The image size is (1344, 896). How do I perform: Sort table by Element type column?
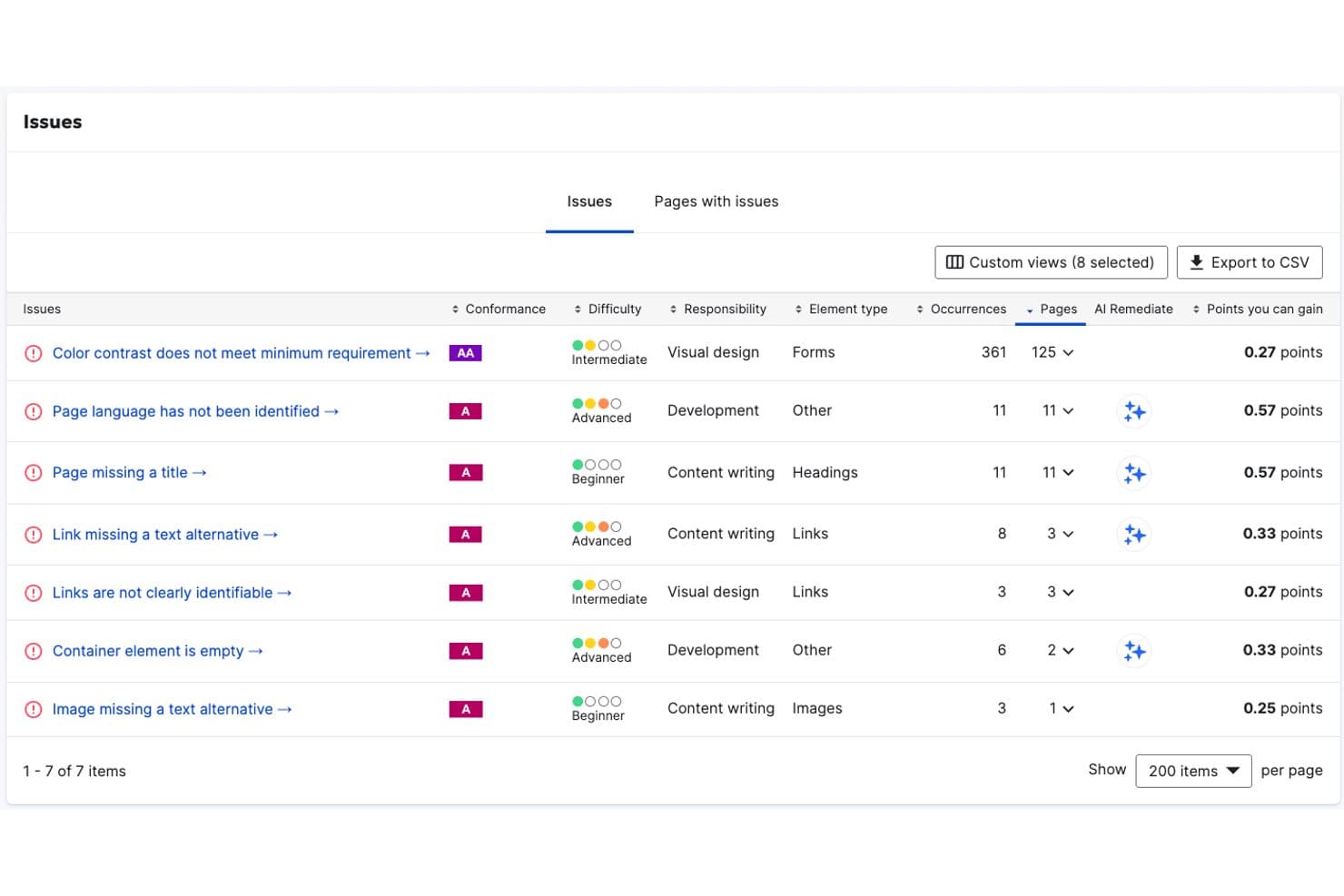coord(841,309)
